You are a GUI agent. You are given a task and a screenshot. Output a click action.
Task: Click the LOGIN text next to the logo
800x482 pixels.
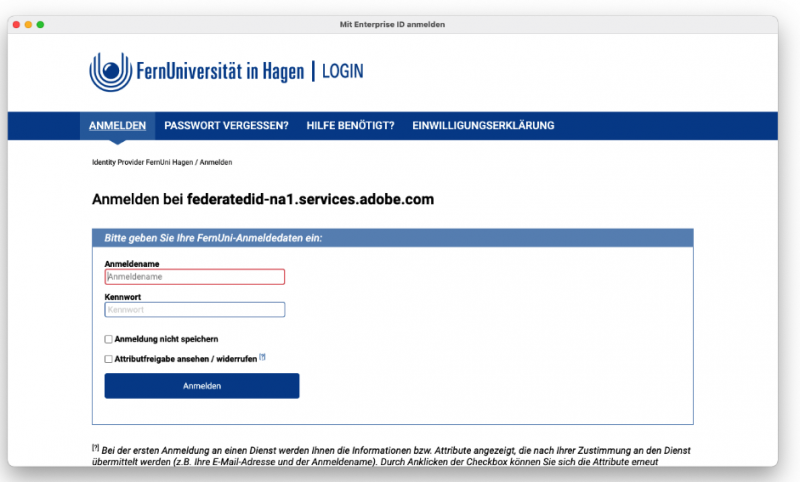[x=342, y=71]
